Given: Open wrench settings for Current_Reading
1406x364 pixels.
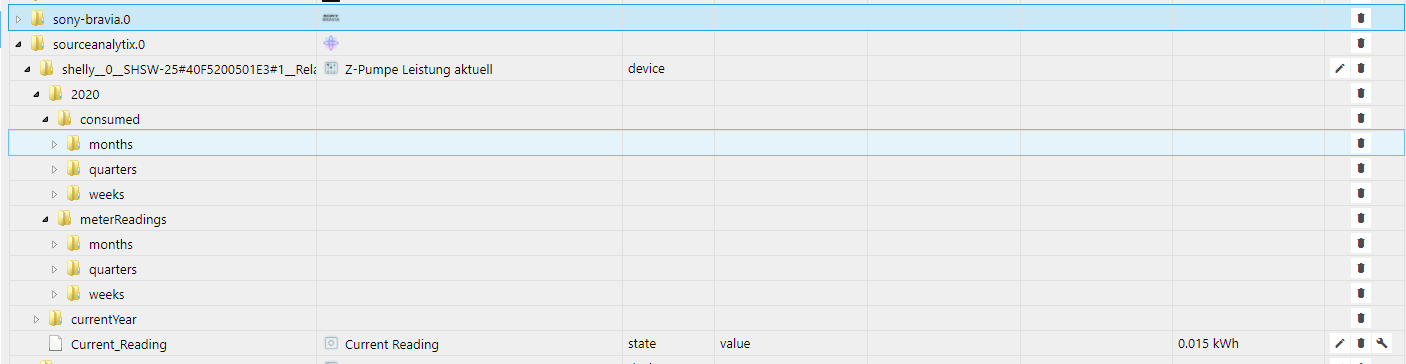Looking at the screenshot, I should (x=1380, y=344).
